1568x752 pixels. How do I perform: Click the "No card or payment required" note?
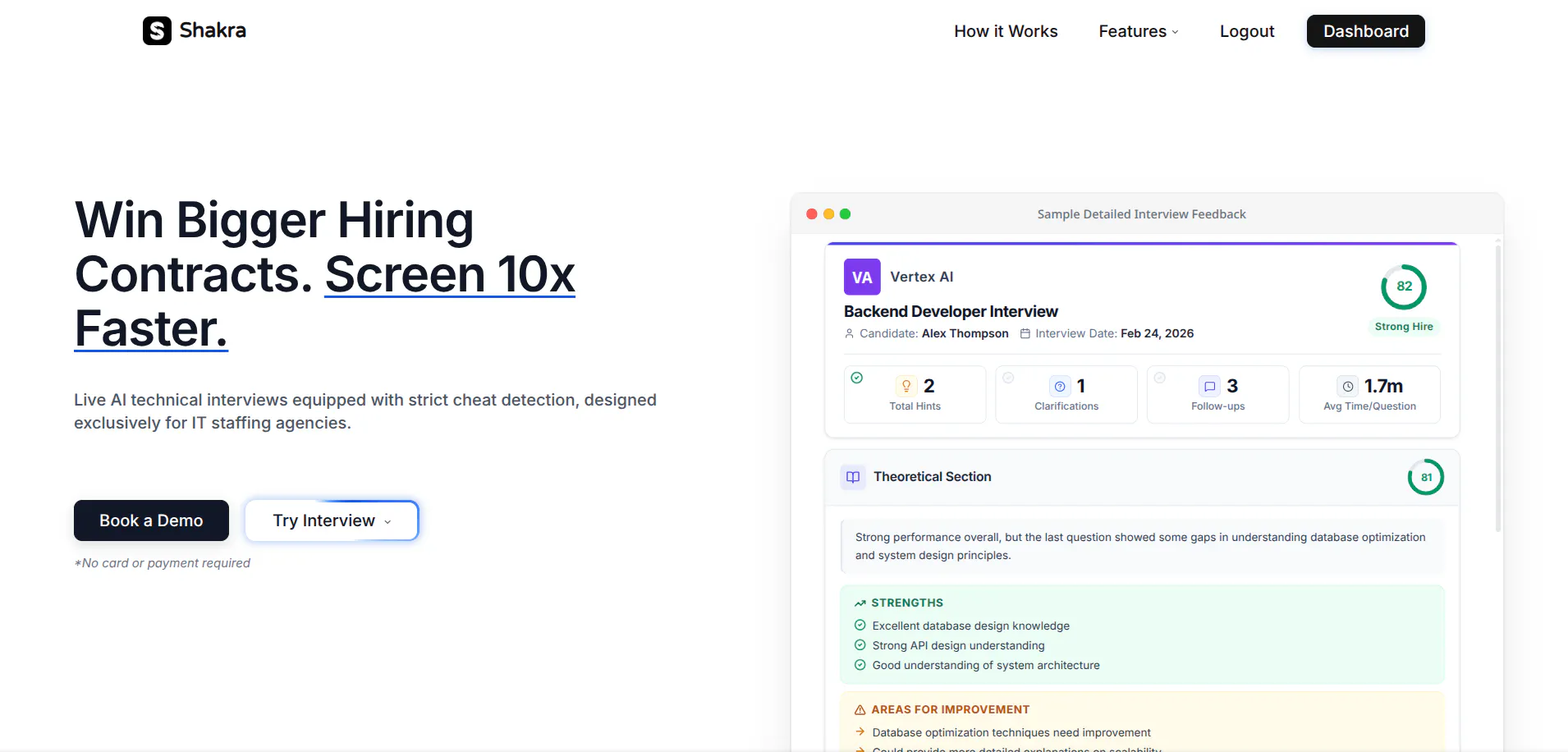pyautogui.click(x=163, y=563)
